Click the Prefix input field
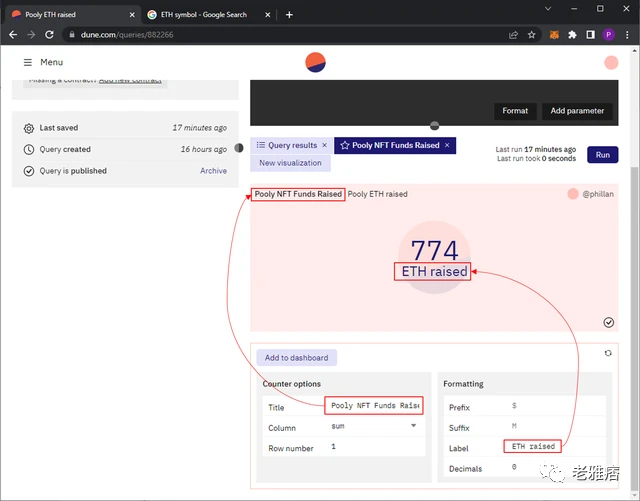Viewport: 640px width, 501px height. (555, 406)
